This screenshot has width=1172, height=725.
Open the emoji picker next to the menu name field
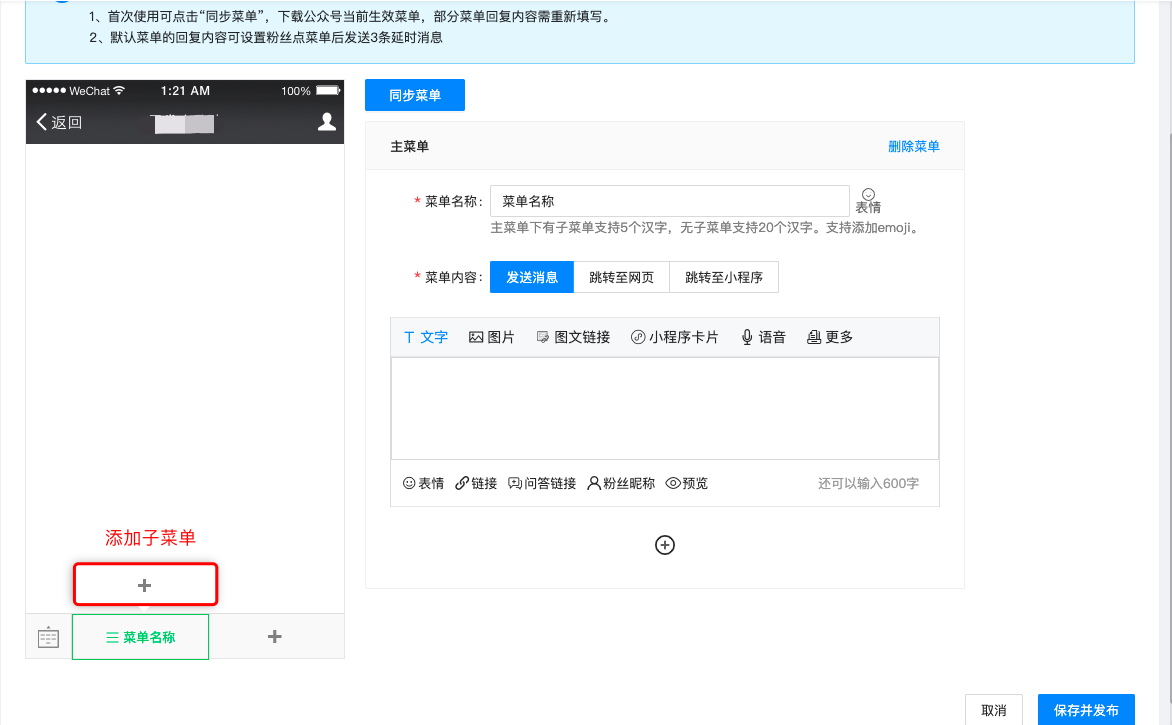point(868,195)
